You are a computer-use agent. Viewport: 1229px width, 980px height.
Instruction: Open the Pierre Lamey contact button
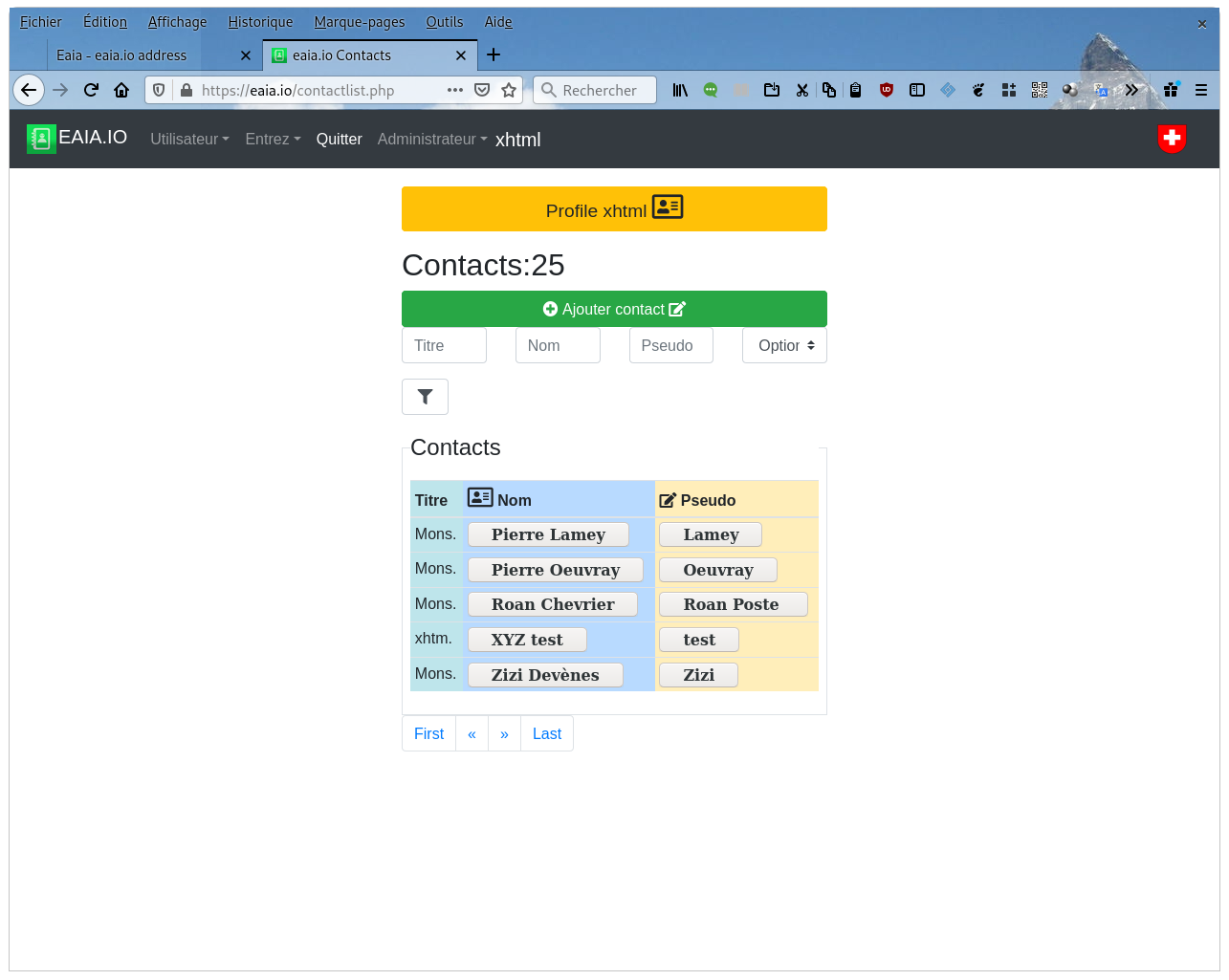pyautogui.click(x=548, y=534)
